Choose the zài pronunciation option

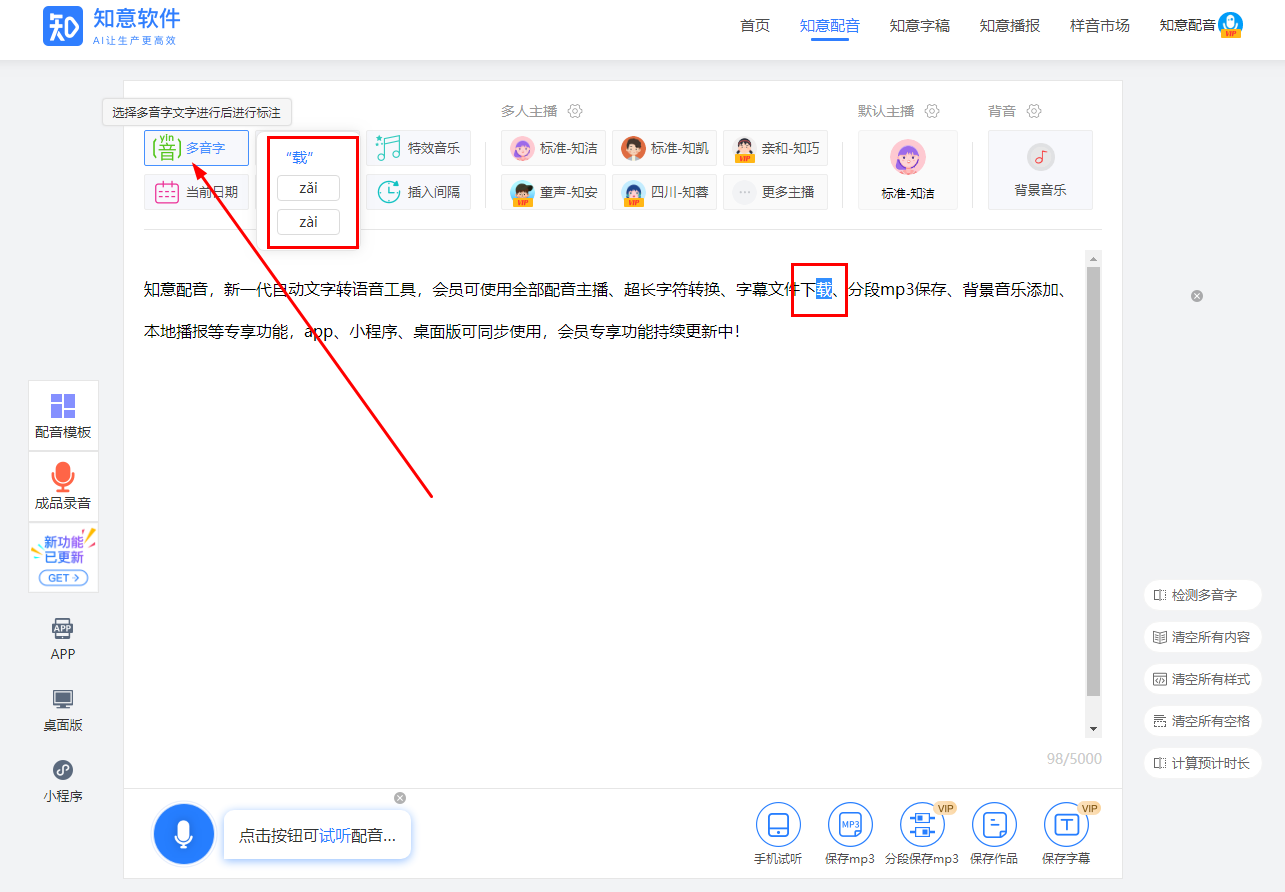(x=308, y=222)
